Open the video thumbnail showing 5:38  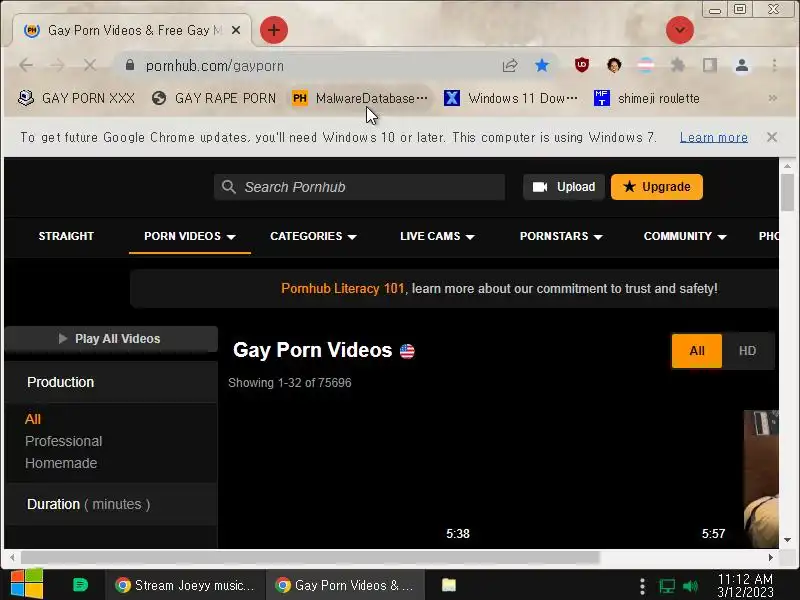click(x=352, y=480)
